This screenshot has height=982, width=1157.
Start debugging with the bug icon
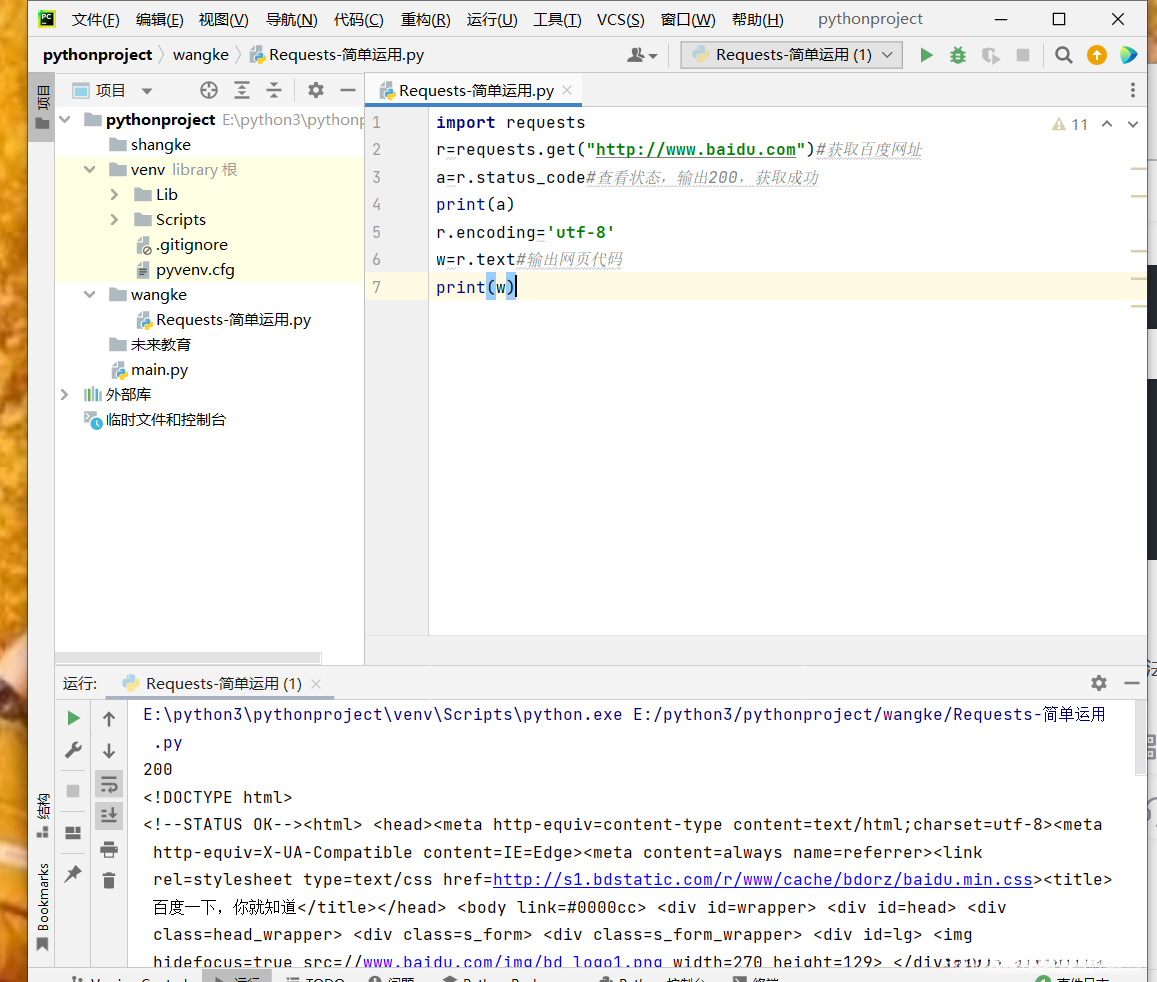(x=958, y=55)
